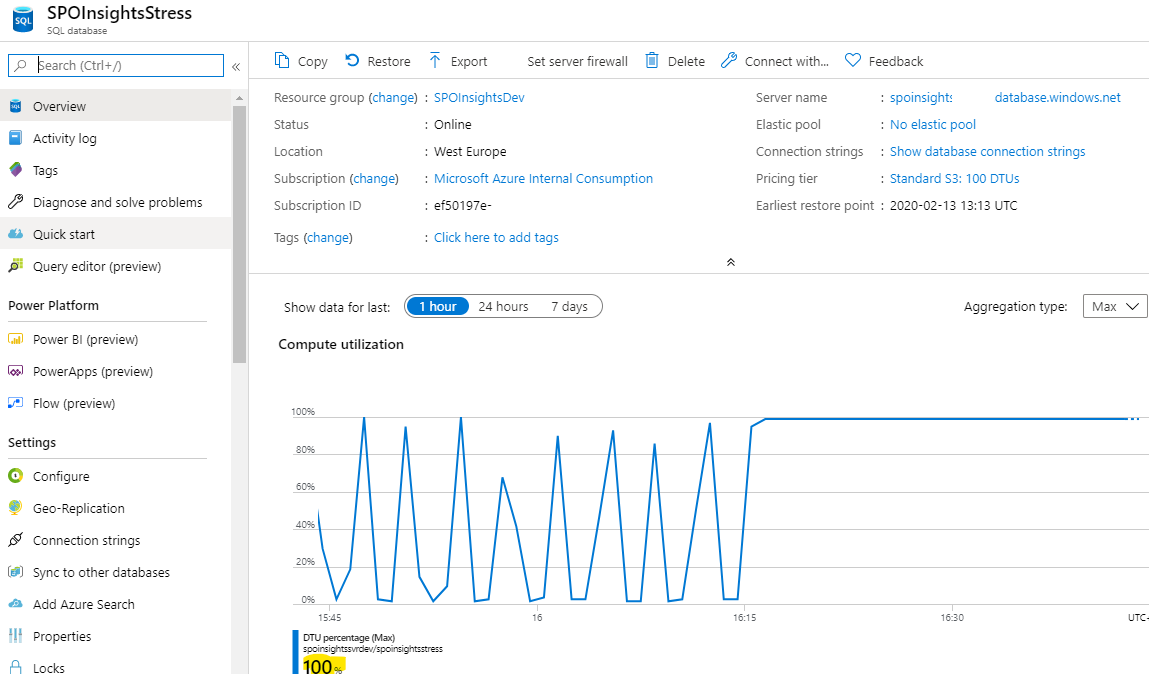Click the Query editor icon
This screenshot has width=1149, height=679.
[15, 266]
